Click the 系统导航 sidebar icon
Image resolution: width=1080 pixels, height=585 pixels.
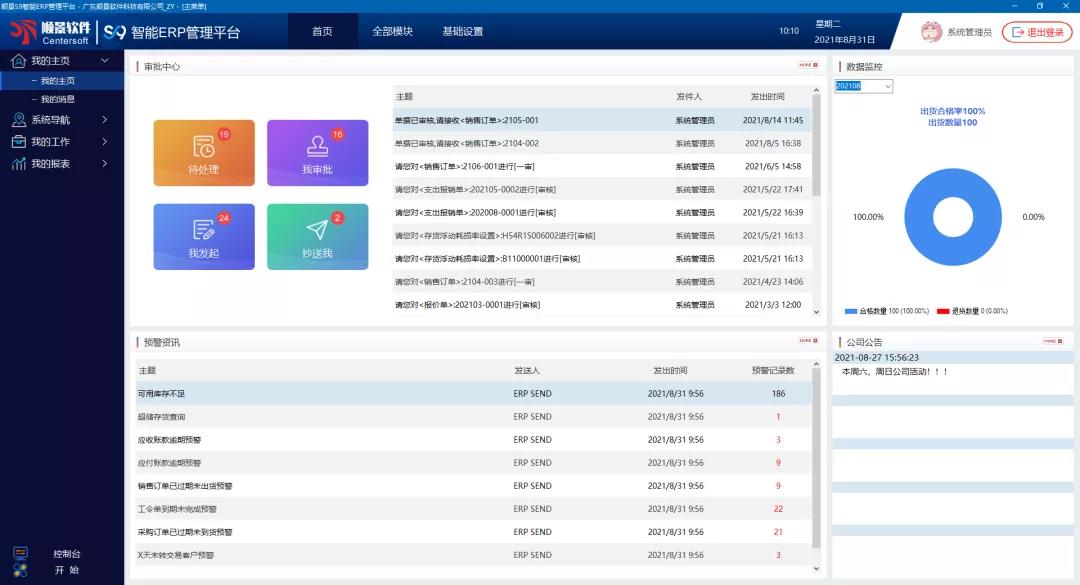click(x=19, y=120)
